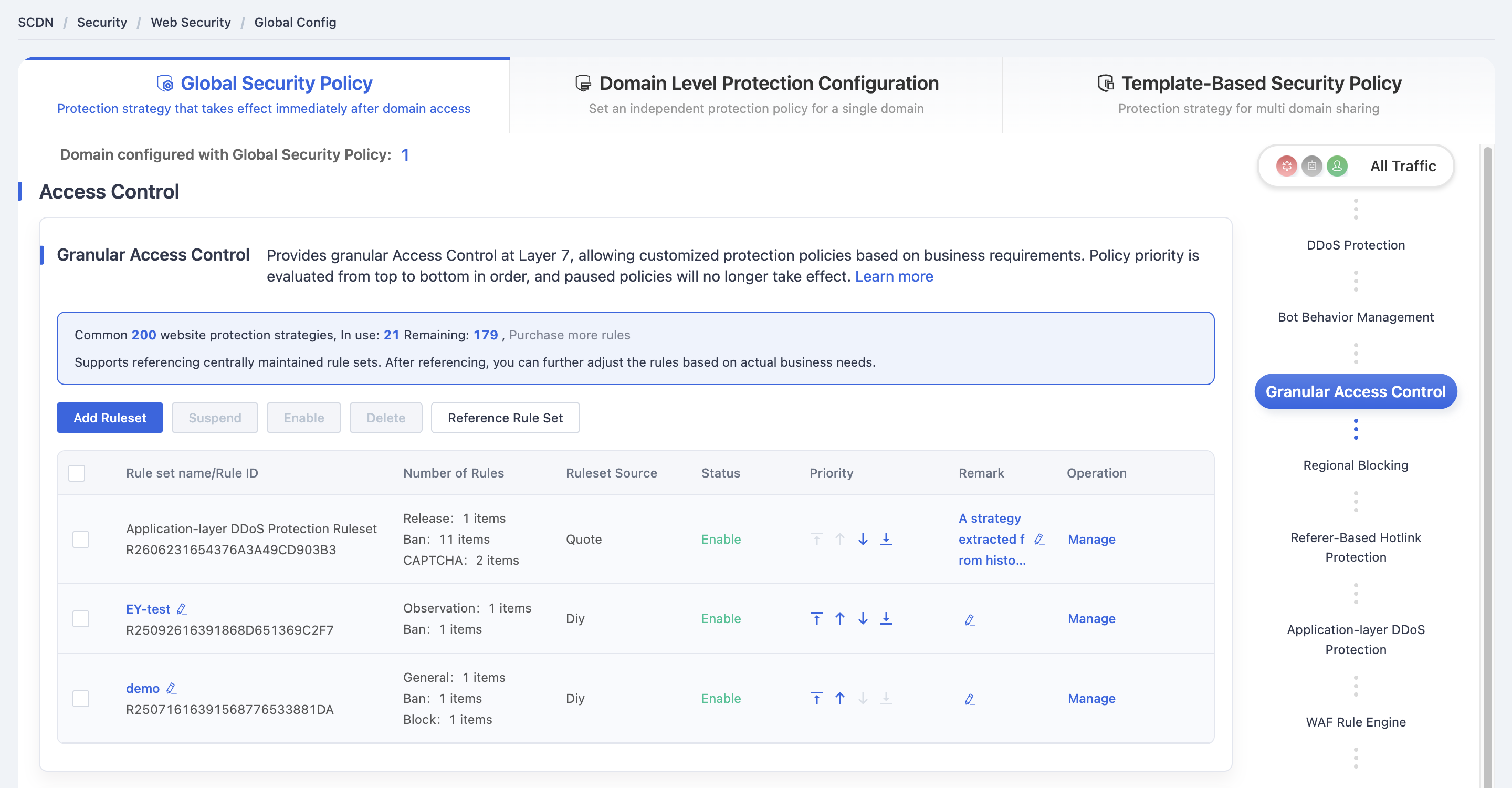Move demo ruleset to top priority
Screen dimensions: 1512x788
coord(816,698)
